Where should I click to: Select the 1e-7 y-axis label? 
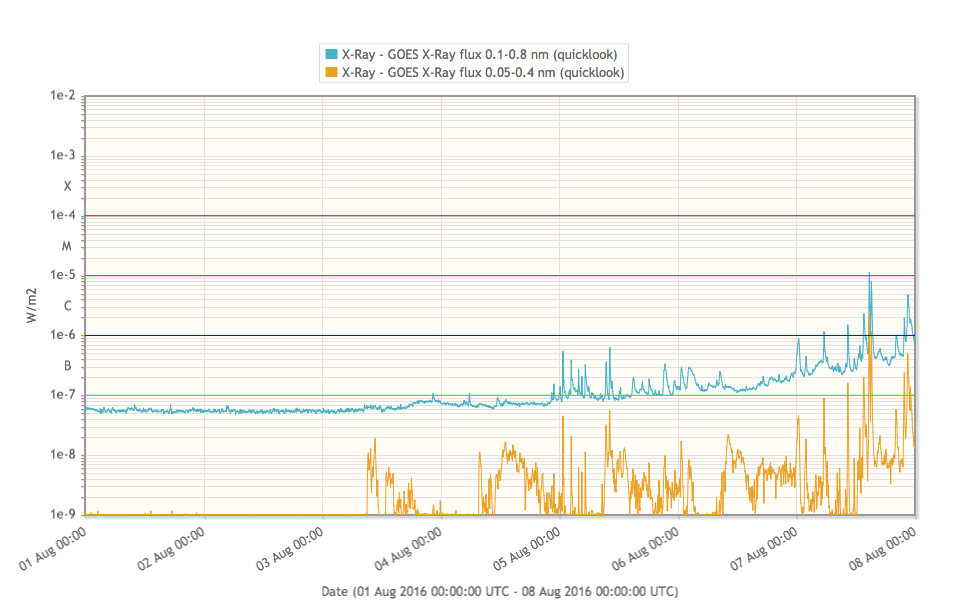pos(62,395)
